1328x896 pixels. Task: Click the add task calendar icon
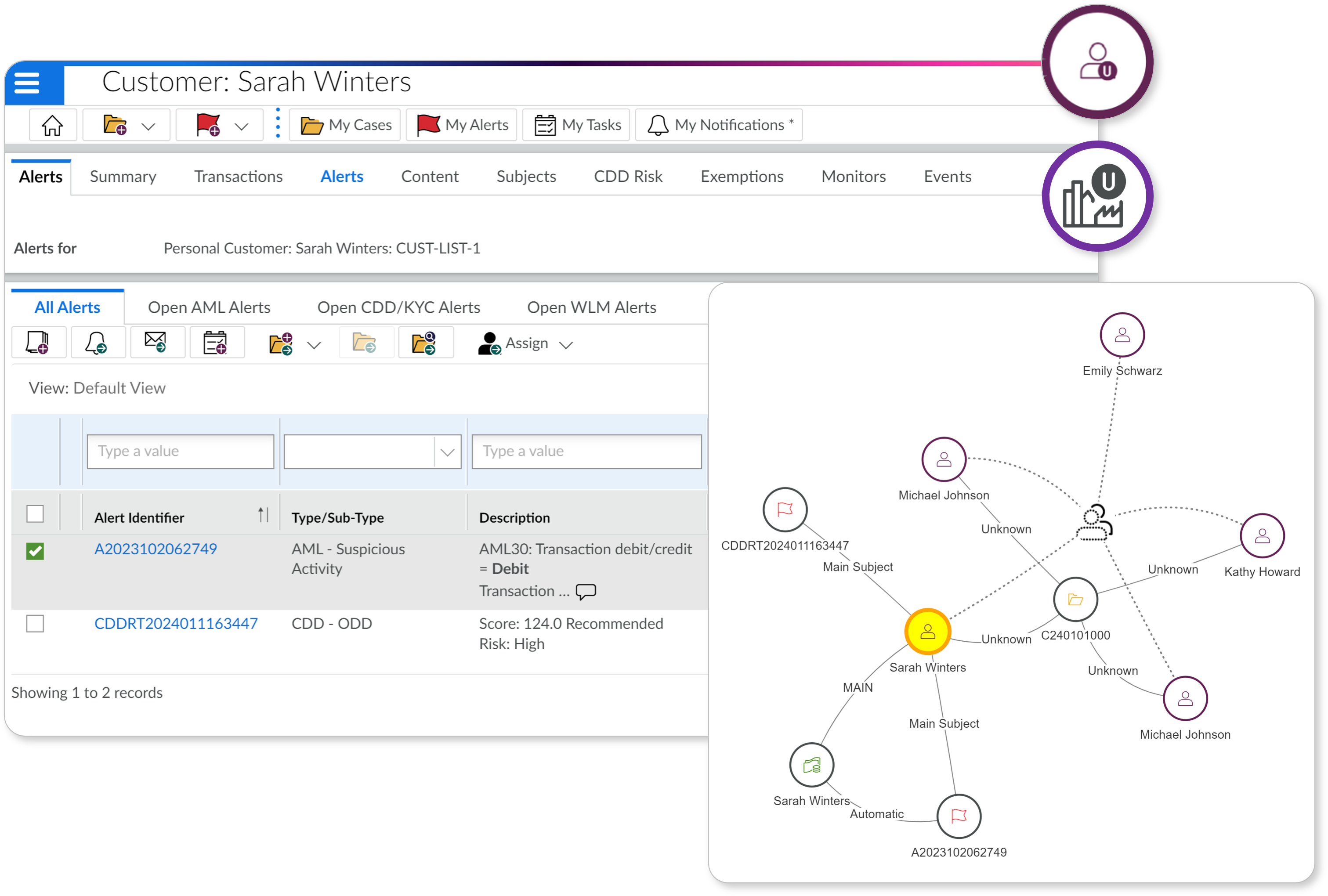216,343
